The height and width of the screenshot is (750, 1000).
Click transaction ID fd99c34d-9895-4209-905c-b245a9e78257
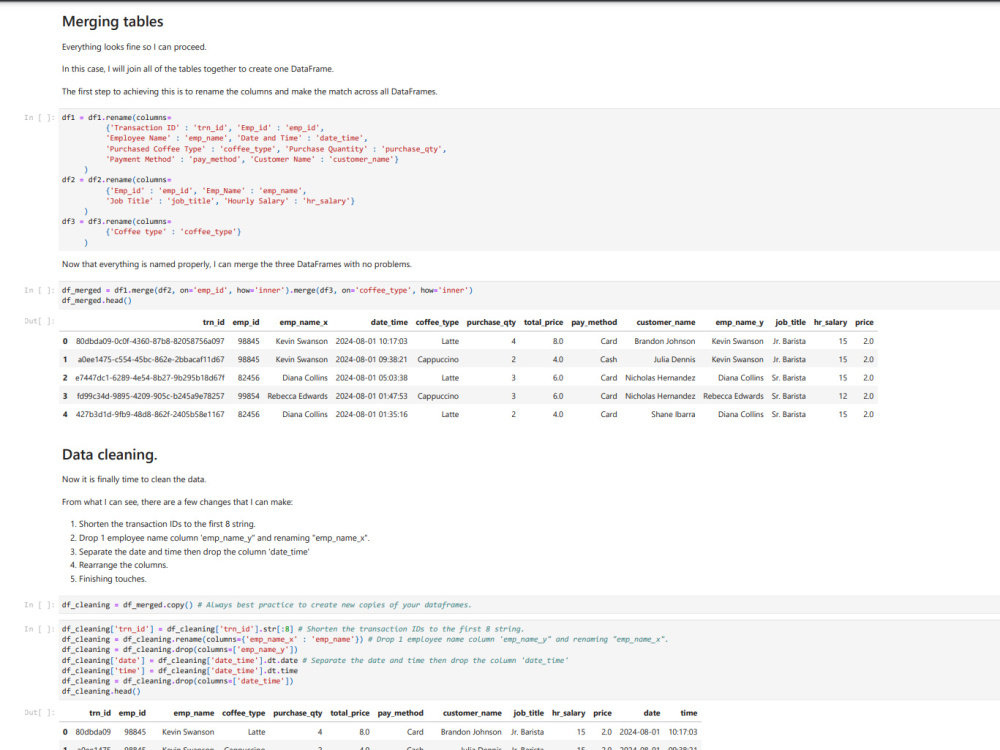coord(151,396)
